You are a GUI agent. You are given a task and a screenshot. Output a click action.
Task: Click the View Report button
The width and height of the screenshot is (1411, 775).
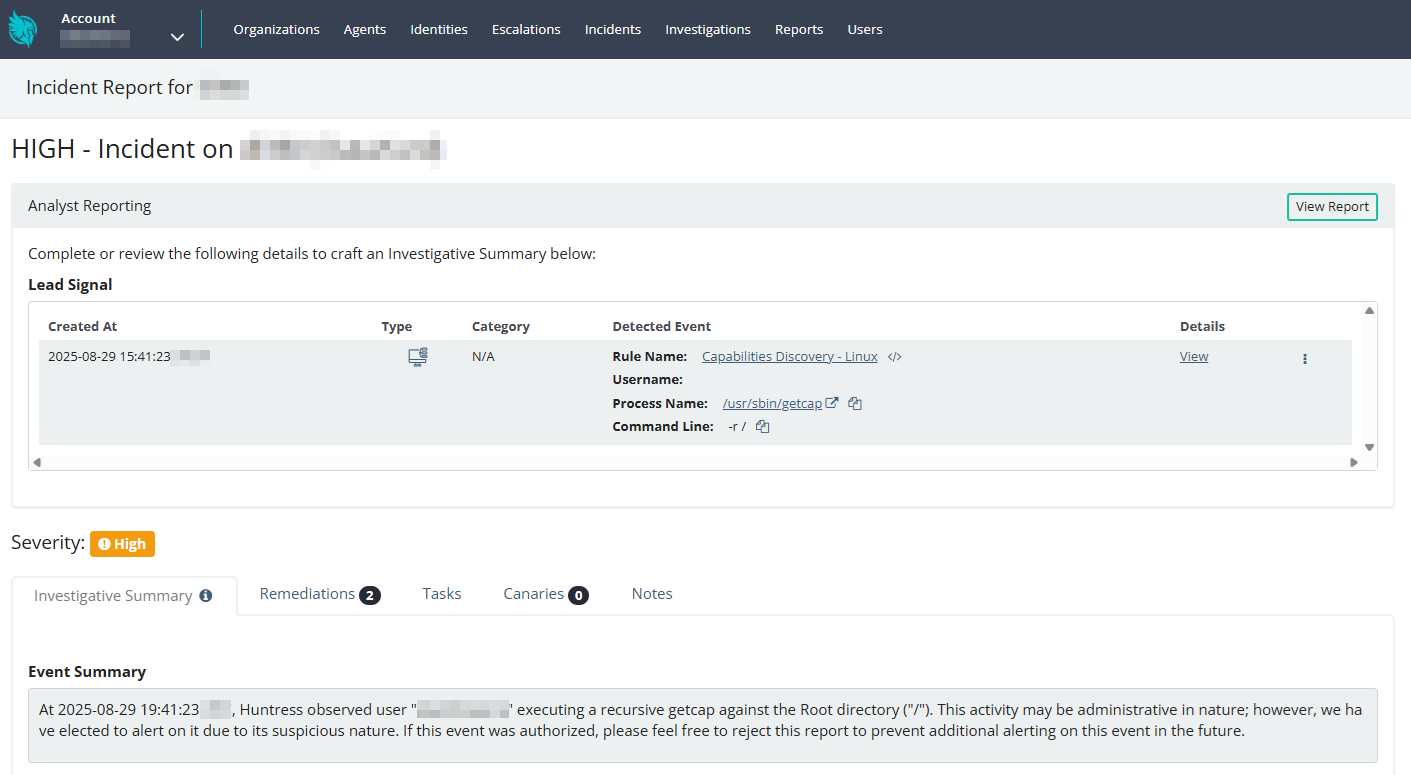click(x=1332, y=207)
